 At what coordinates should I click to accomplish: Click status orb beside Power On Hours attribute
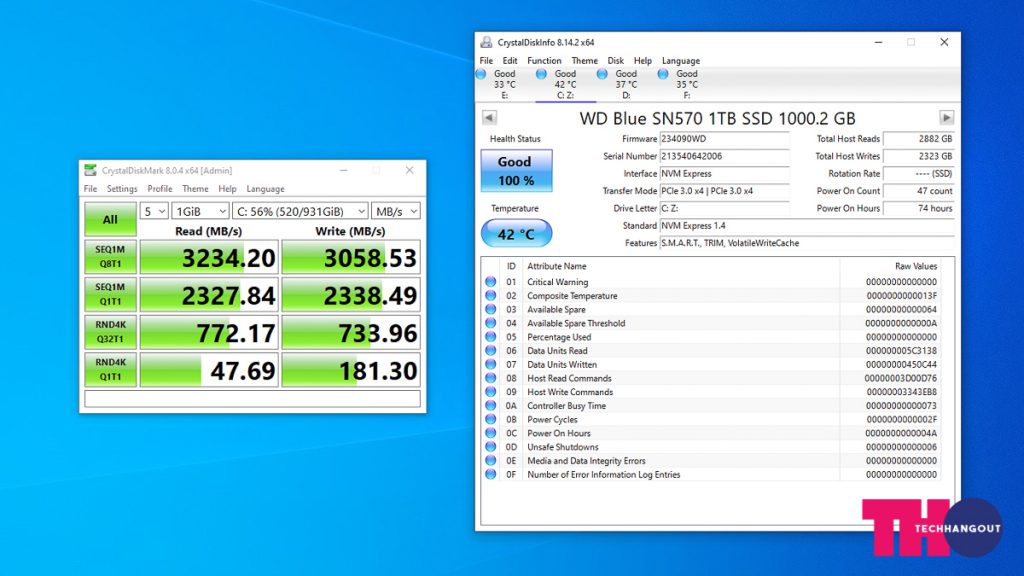tap(490, 432)
